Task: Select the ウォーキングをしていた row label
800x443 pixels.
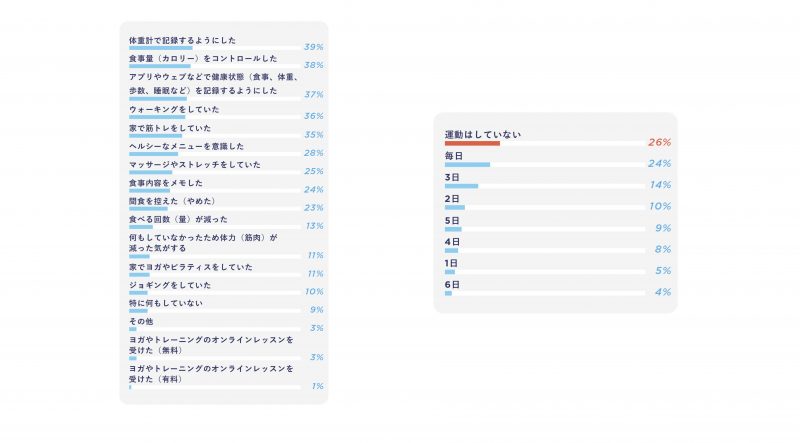Action: click(x=174, y=109)
